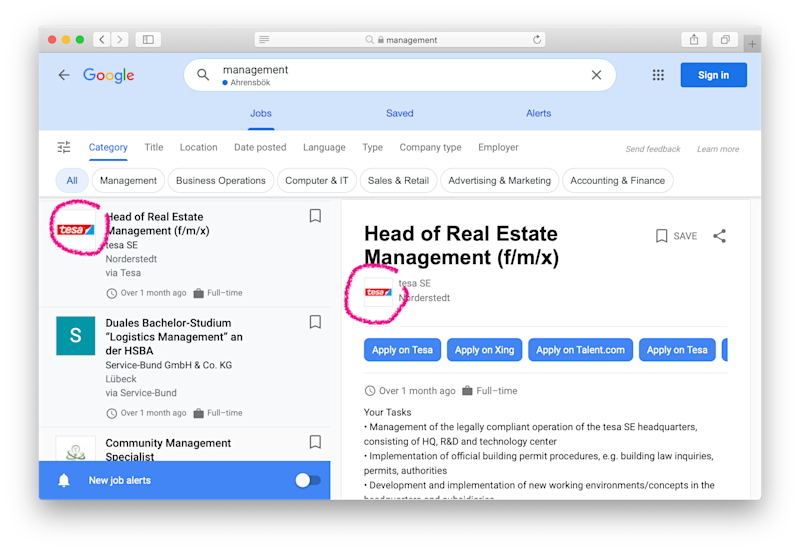The image size is (800, 551).
Task: Select the Category filter tab
Action: [108, 147]
